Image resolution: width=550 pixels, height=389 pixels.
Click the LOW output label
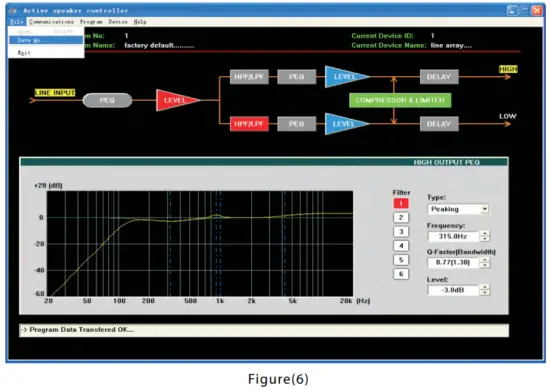pos(508,116)
